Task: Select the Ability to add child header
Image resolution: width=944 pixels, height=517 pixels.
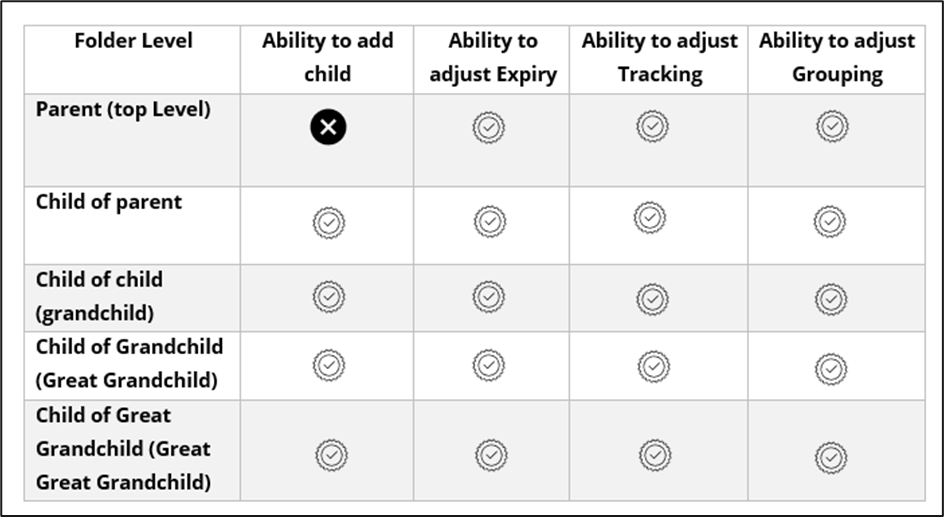Action: [327, 57]
